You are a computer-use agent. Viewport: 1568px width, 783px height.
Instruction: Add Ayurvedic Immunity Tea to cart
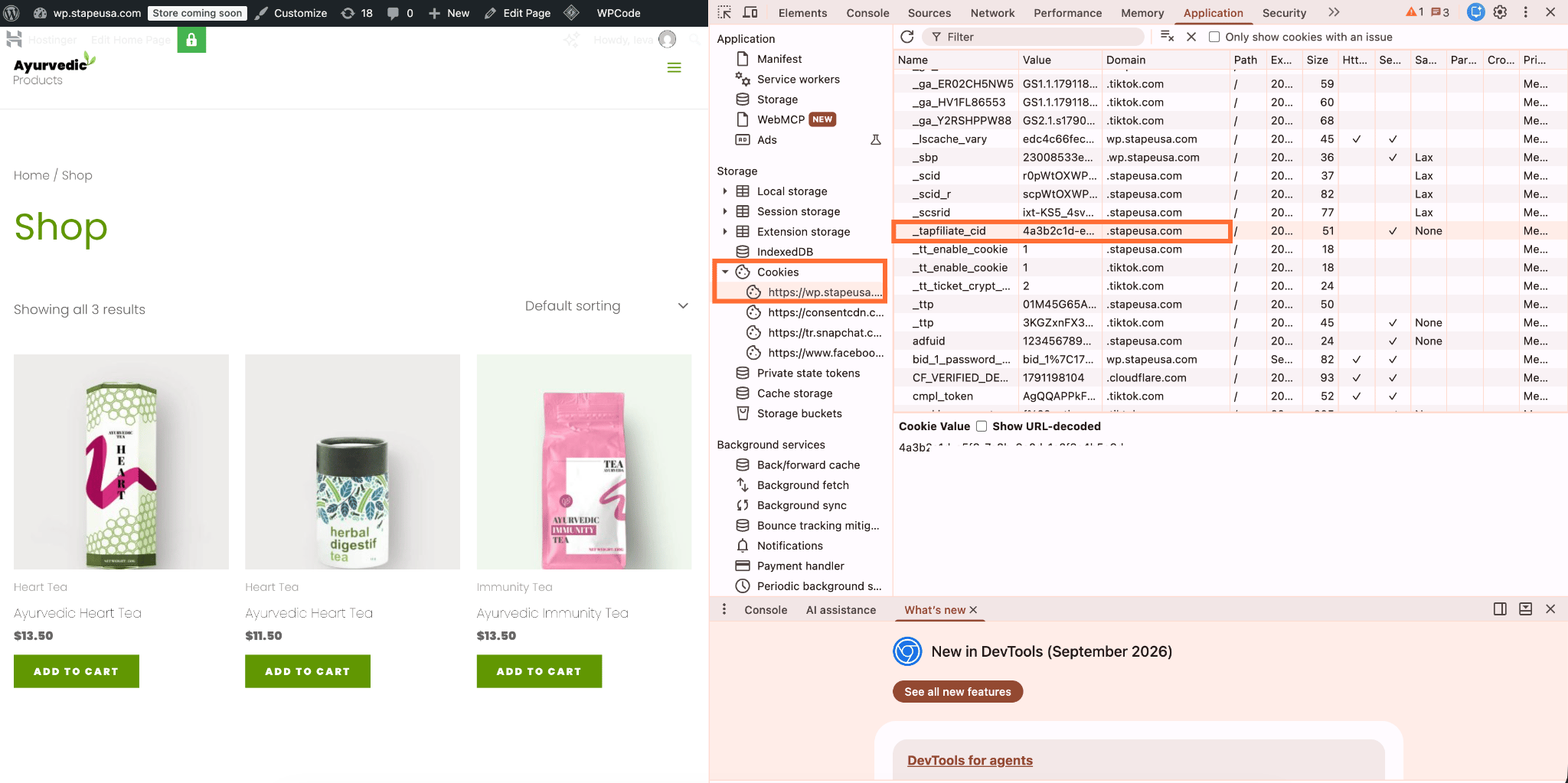(539, 671)
